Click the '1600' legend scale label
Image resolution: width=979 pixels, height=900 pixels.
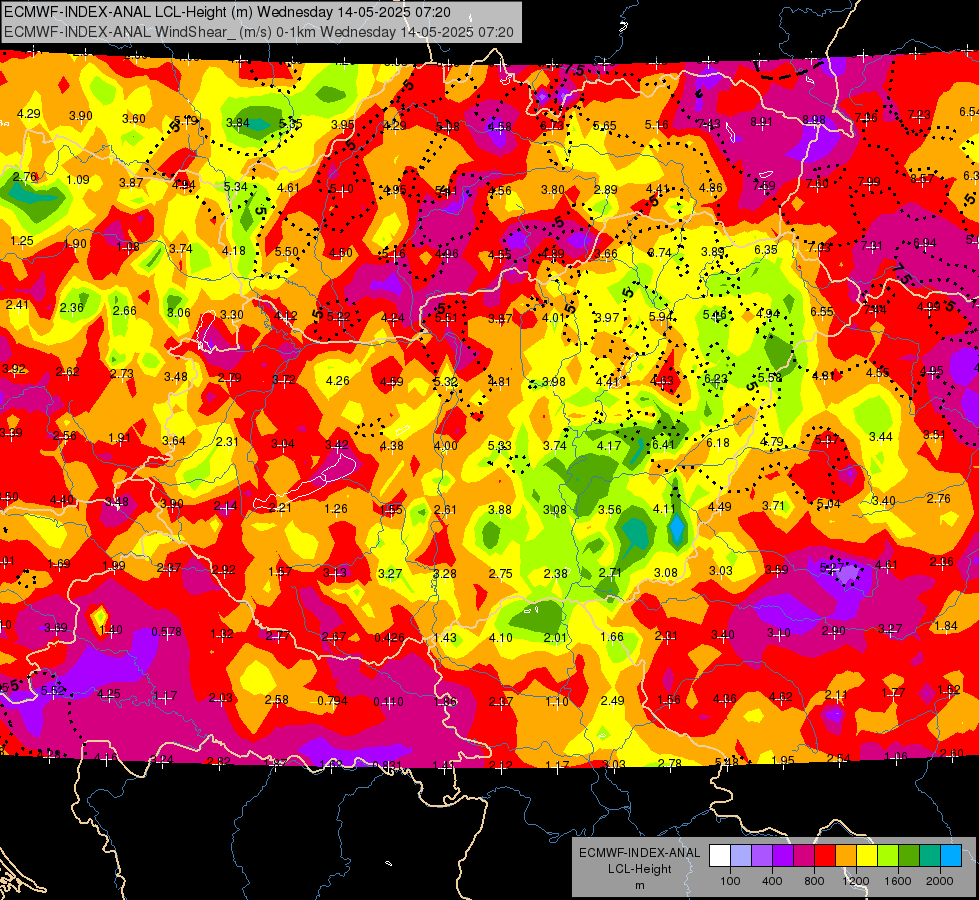[898, 881]
